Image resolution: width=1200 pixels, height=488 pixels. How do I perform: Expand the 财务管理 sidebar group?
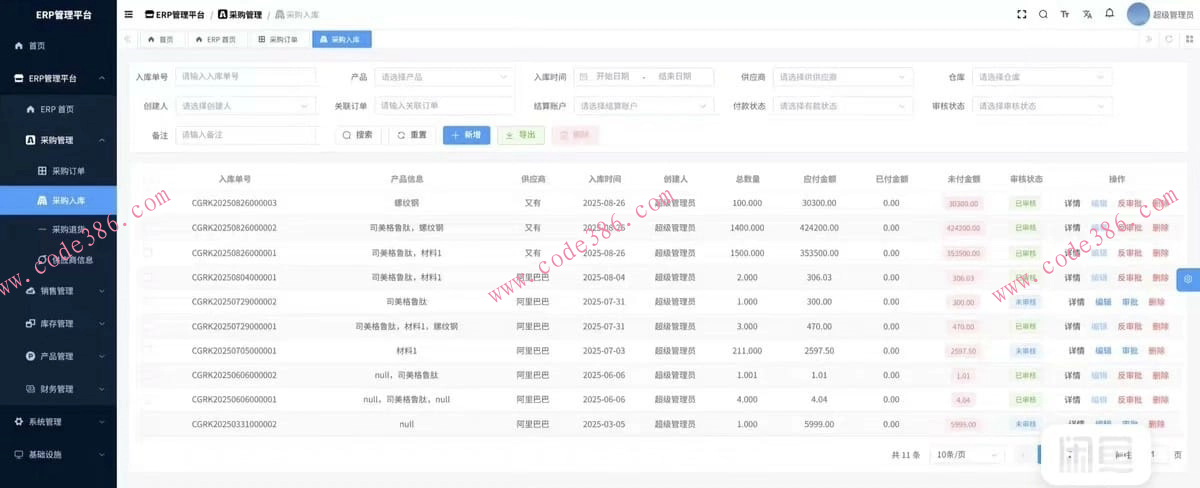click(58, 389)
